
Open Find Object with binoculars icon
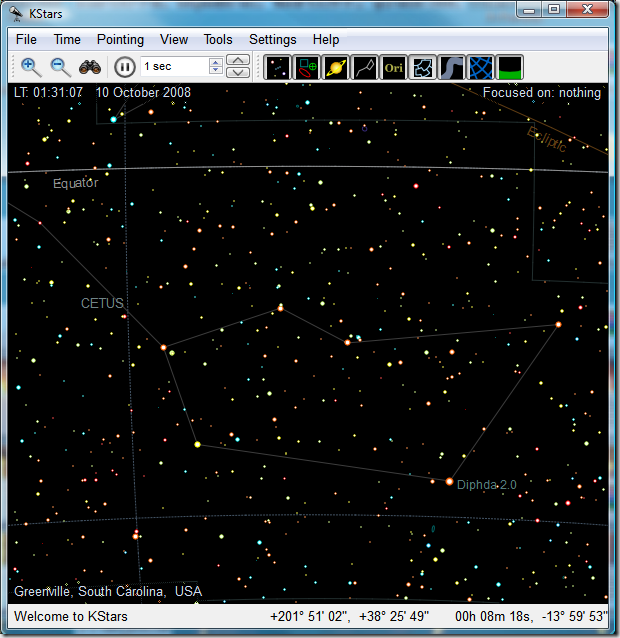coord(91,67)
